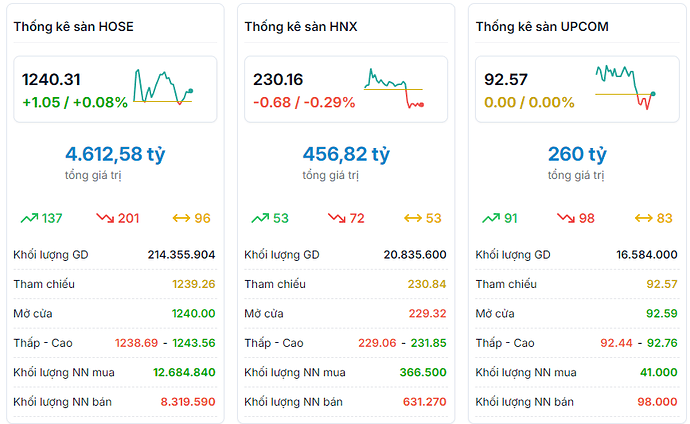Screen dimensions: 690x424
Task: Open the HNX index mini chart
Action: [394, 88]
